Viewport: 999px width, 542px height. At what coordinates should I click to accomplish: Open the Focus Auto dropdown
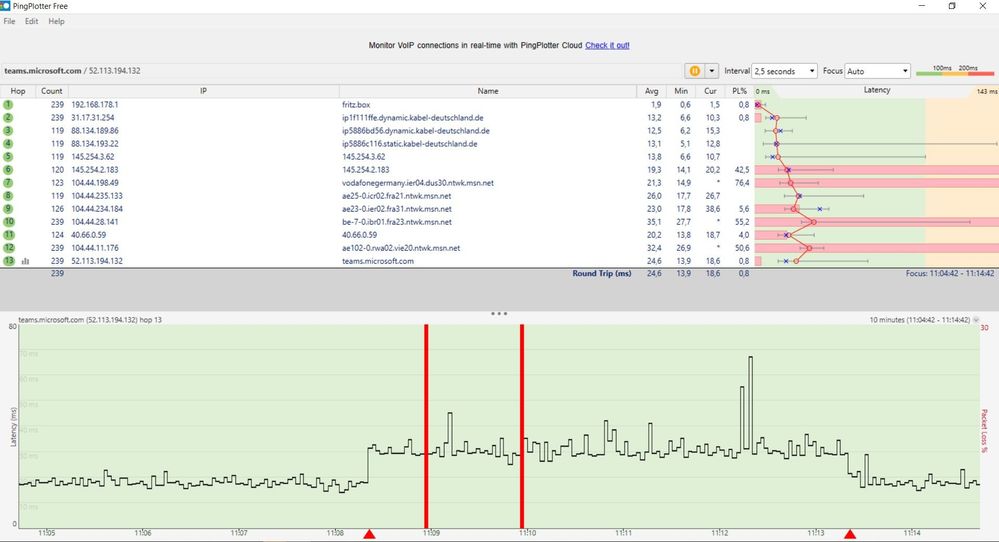(x=877, y=71)
